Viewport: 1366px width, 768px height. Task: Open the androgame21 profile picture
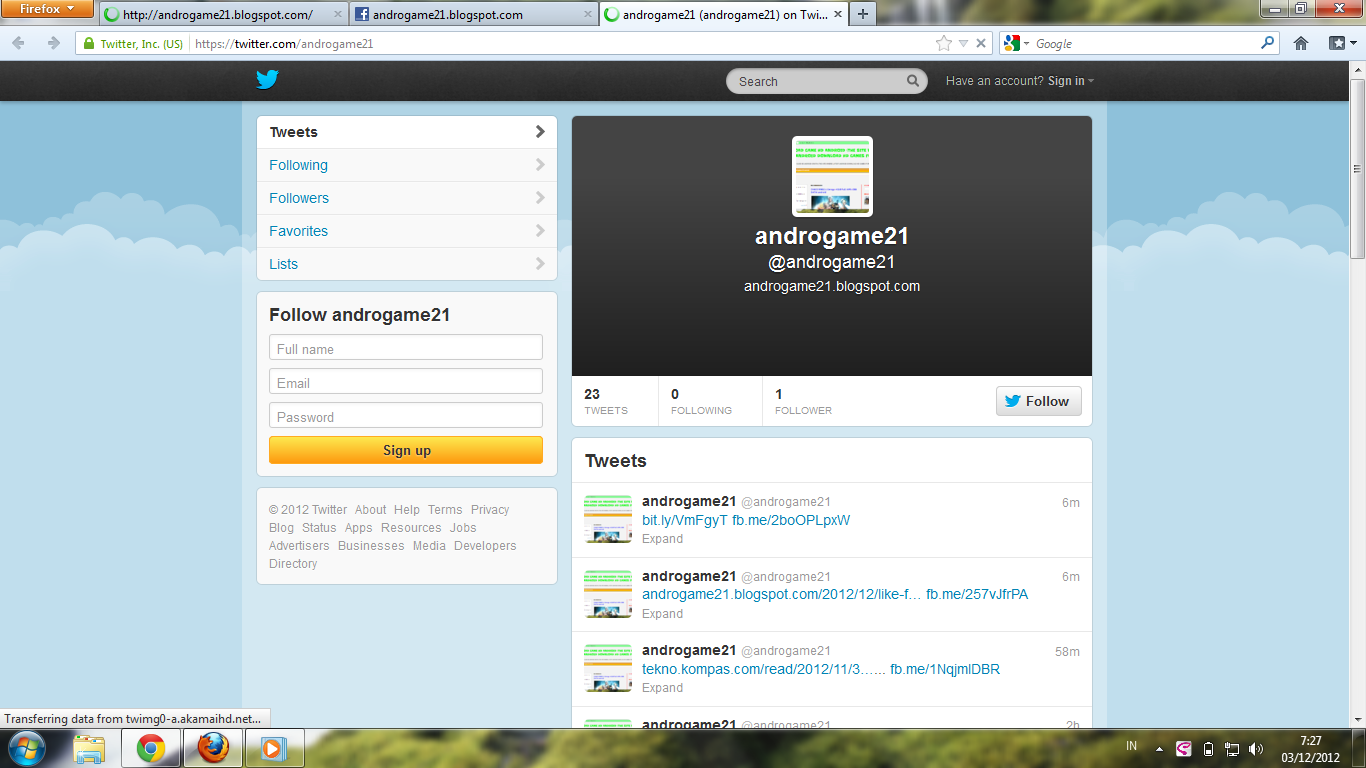click(832, 176)
